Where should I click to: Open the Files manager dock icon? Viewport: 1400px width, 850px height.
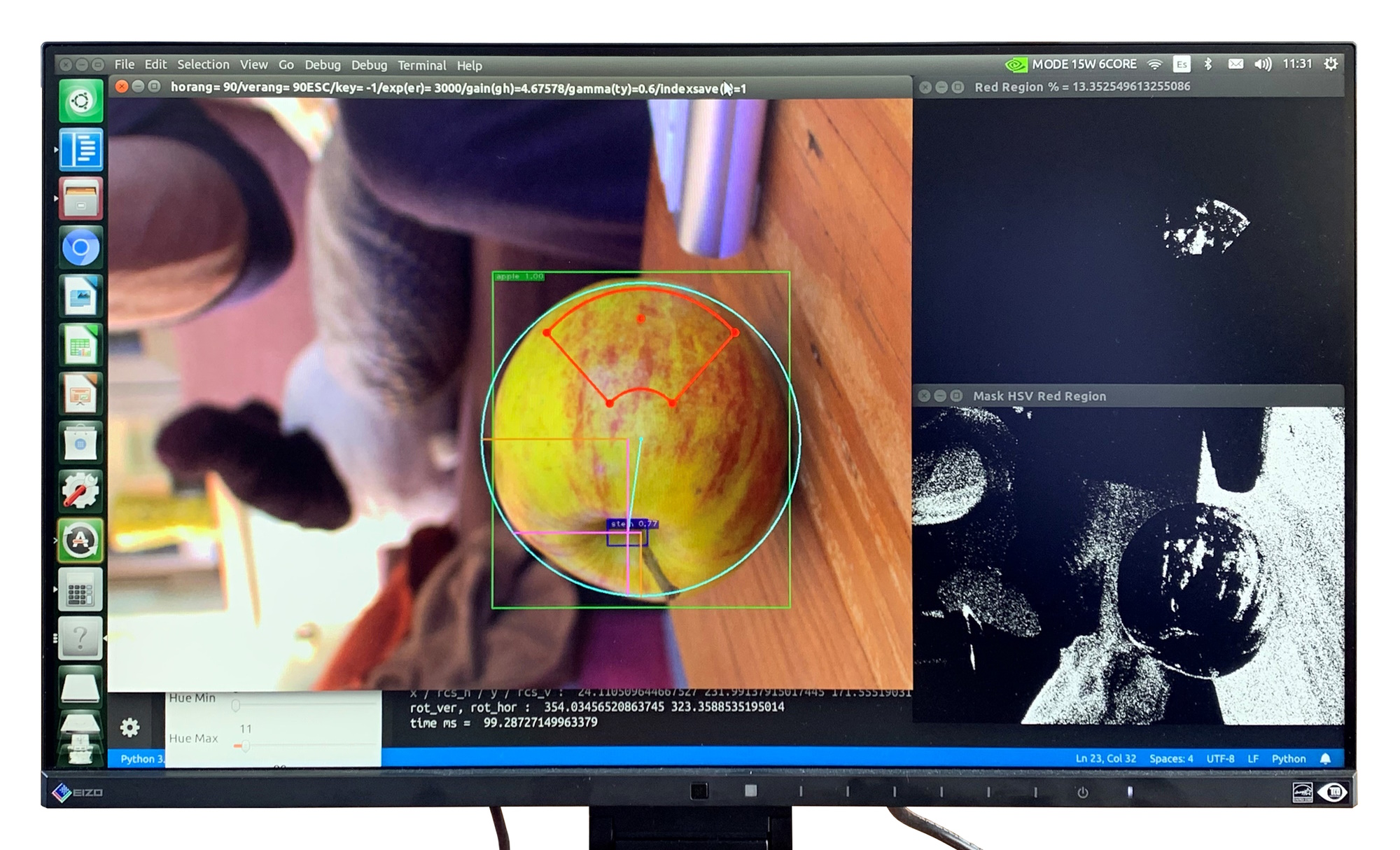click(x=80, y=199)
